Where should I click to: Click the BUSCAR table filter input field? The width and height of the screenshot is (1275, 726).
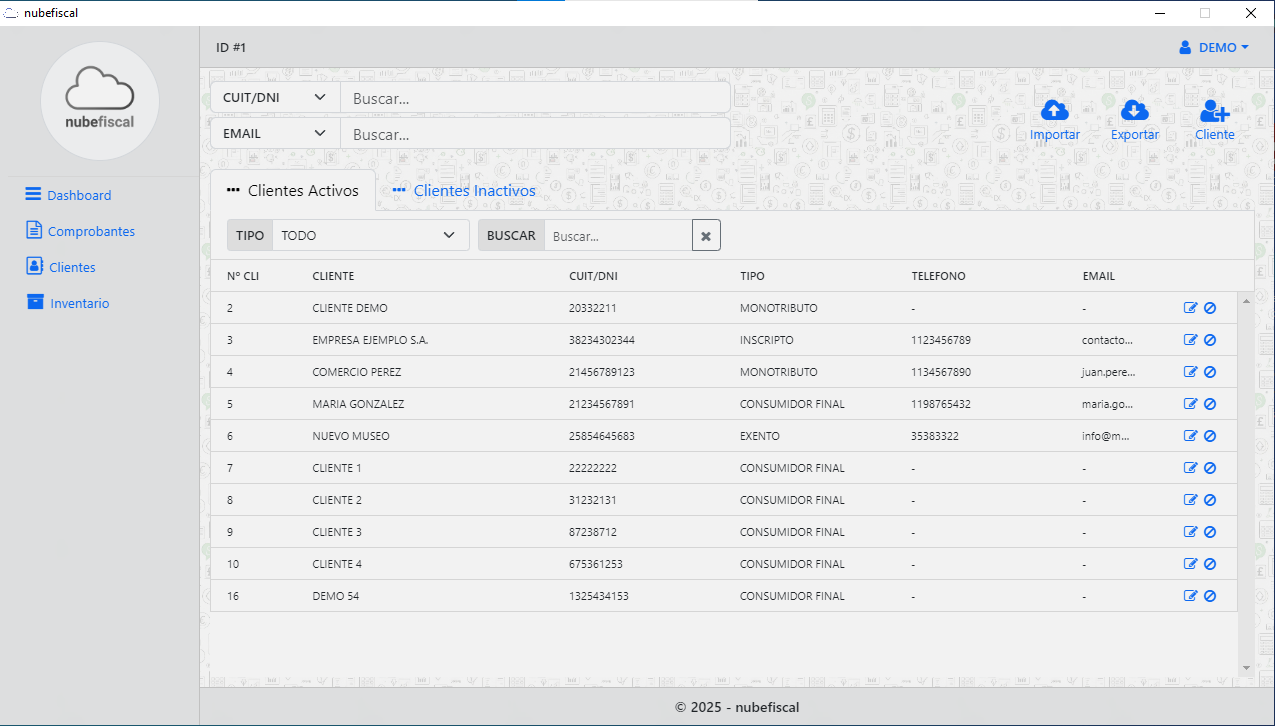617,236
